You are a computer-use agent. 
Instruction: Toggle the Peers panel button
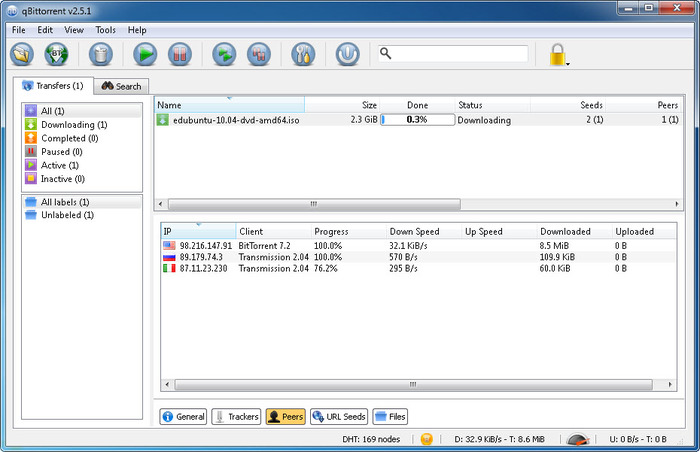[x=285, y=416]
